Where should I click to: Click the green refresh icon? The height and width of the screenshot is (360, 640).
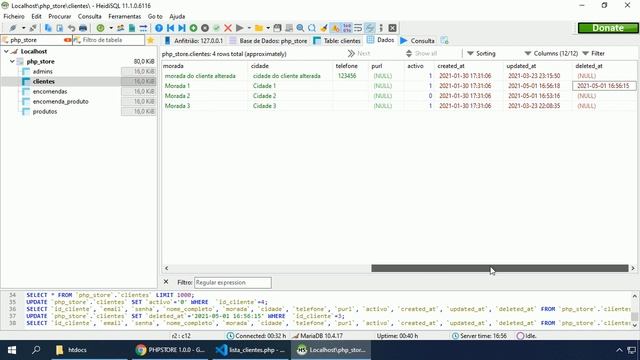[x=100, y=28]
